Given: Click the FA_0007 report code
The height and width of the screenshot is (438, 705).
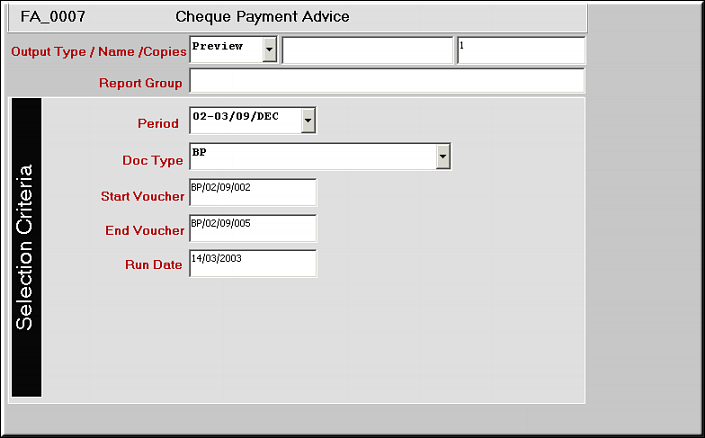Looking at the screenshot, I should [x=50, y=17].
